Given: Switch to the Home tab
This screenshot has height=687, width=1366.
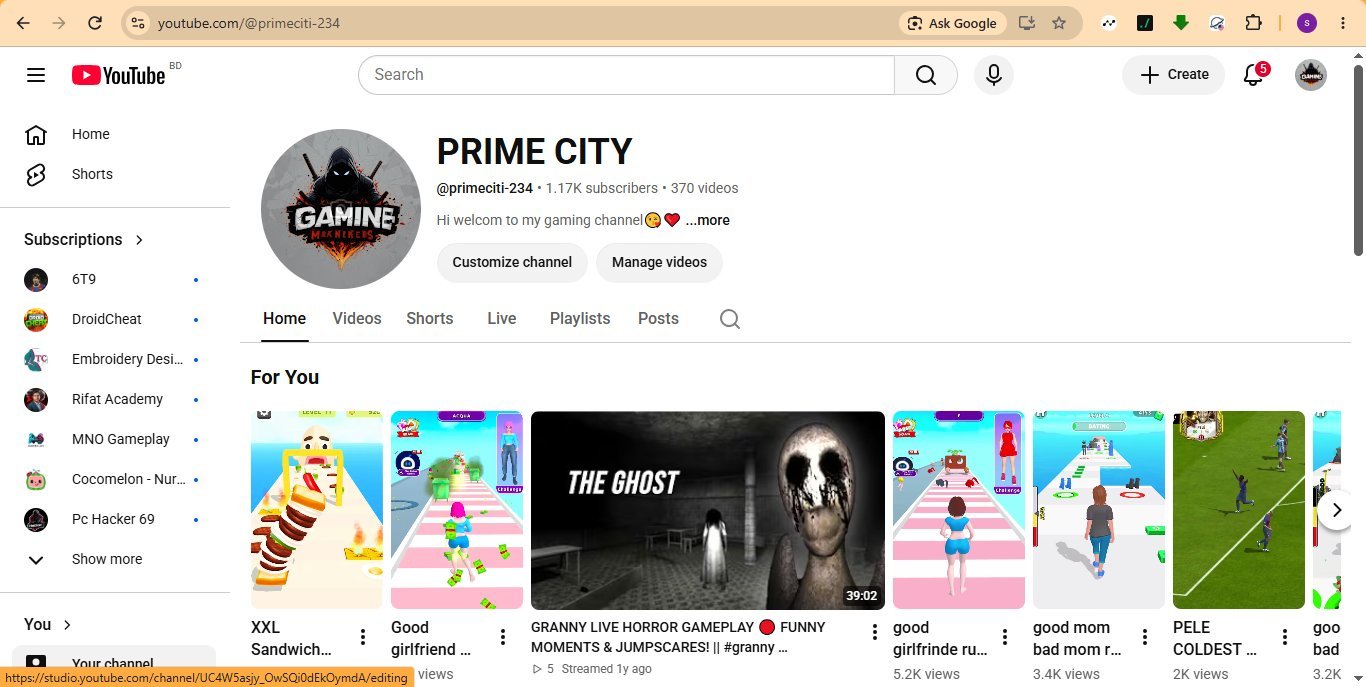Looking at the screenshot, I should [x=284, y=319].
